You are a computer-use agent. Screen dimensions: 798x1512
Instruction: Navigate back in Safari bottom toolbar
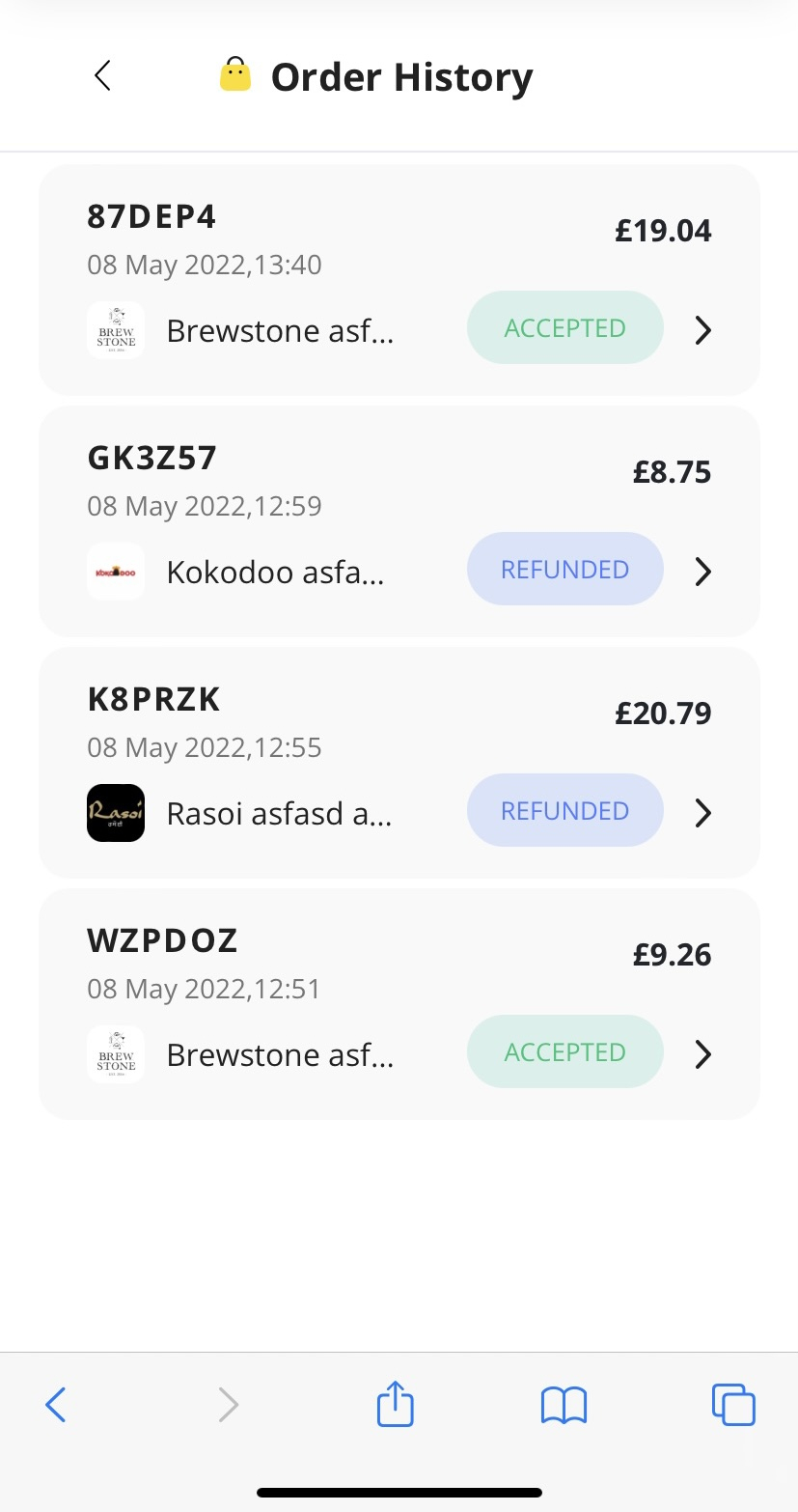tap(56, 1405)
